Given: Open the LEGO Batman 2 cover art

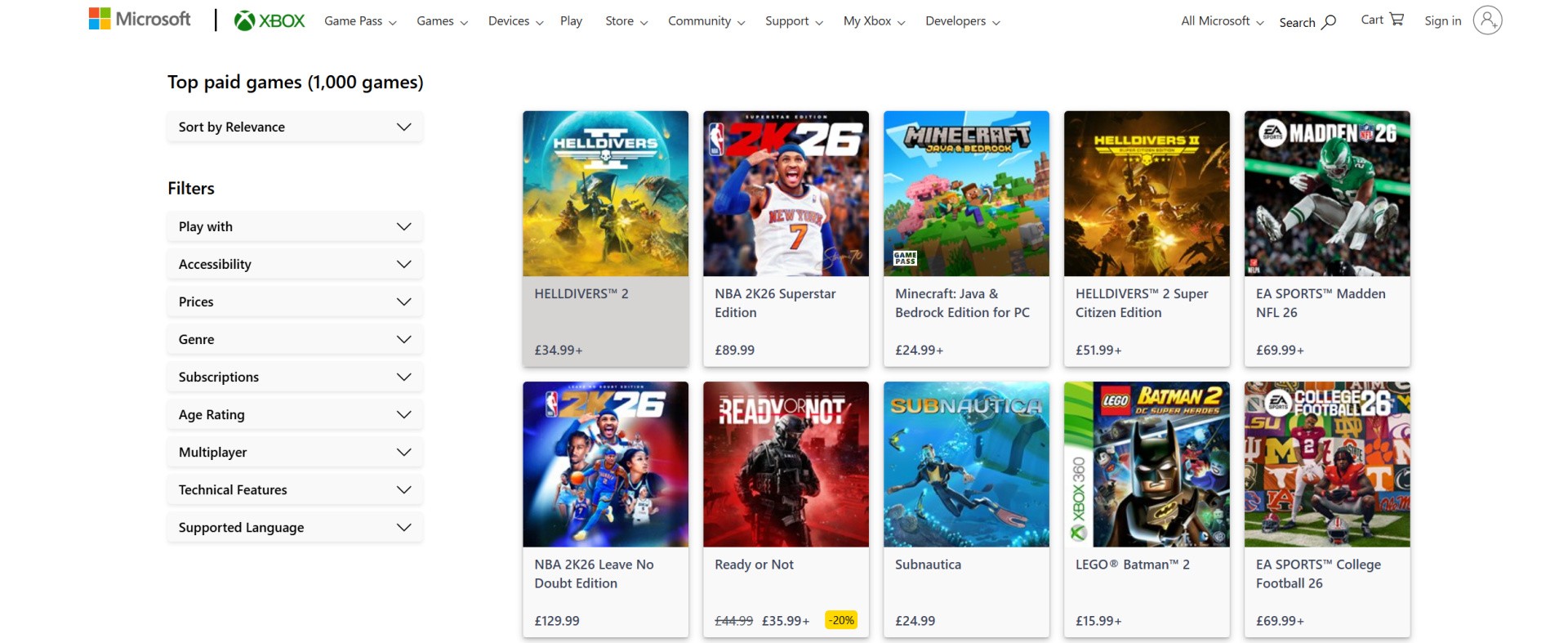Looking at the screenshot, I should (1147, 464).
